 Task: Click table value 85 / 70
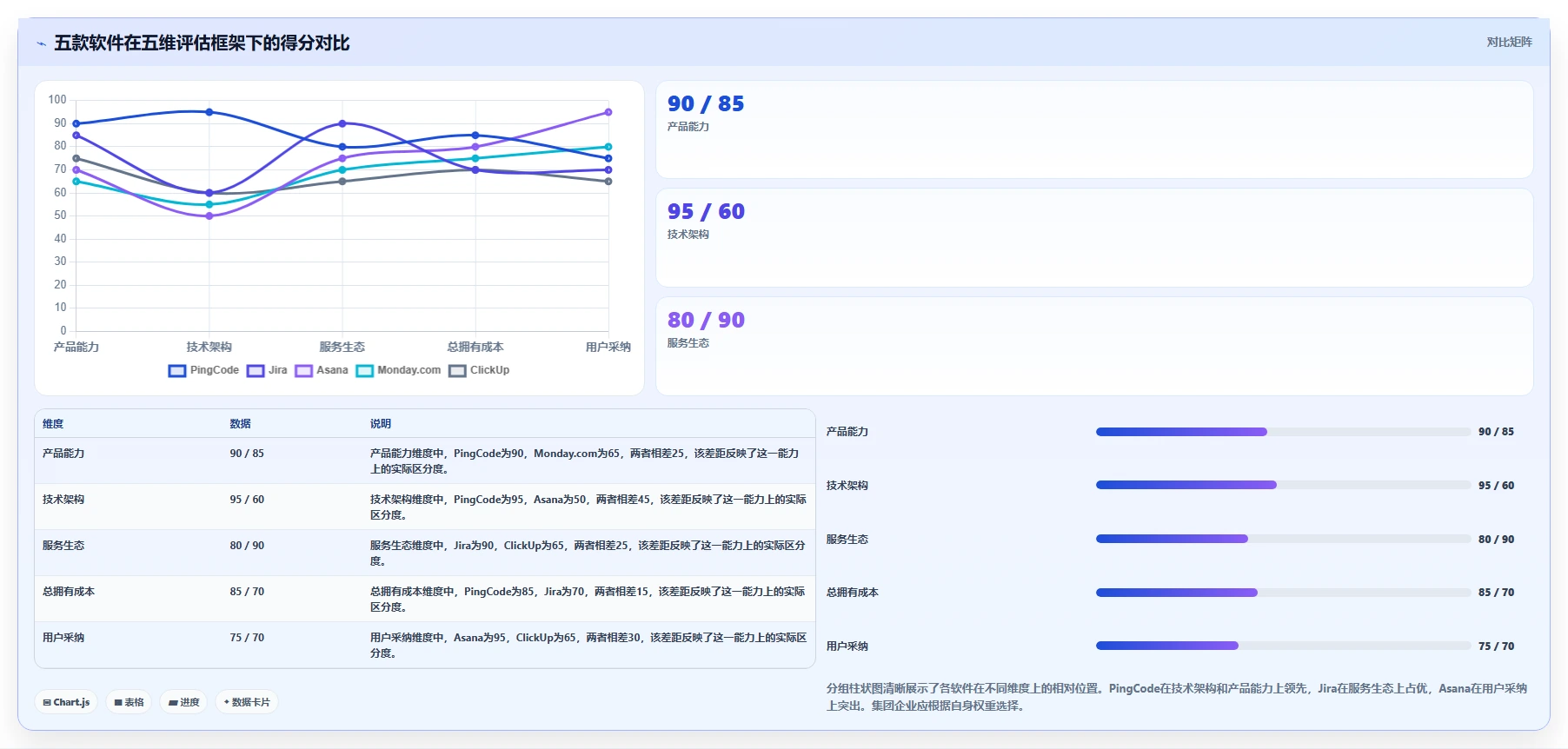point(247,592)
